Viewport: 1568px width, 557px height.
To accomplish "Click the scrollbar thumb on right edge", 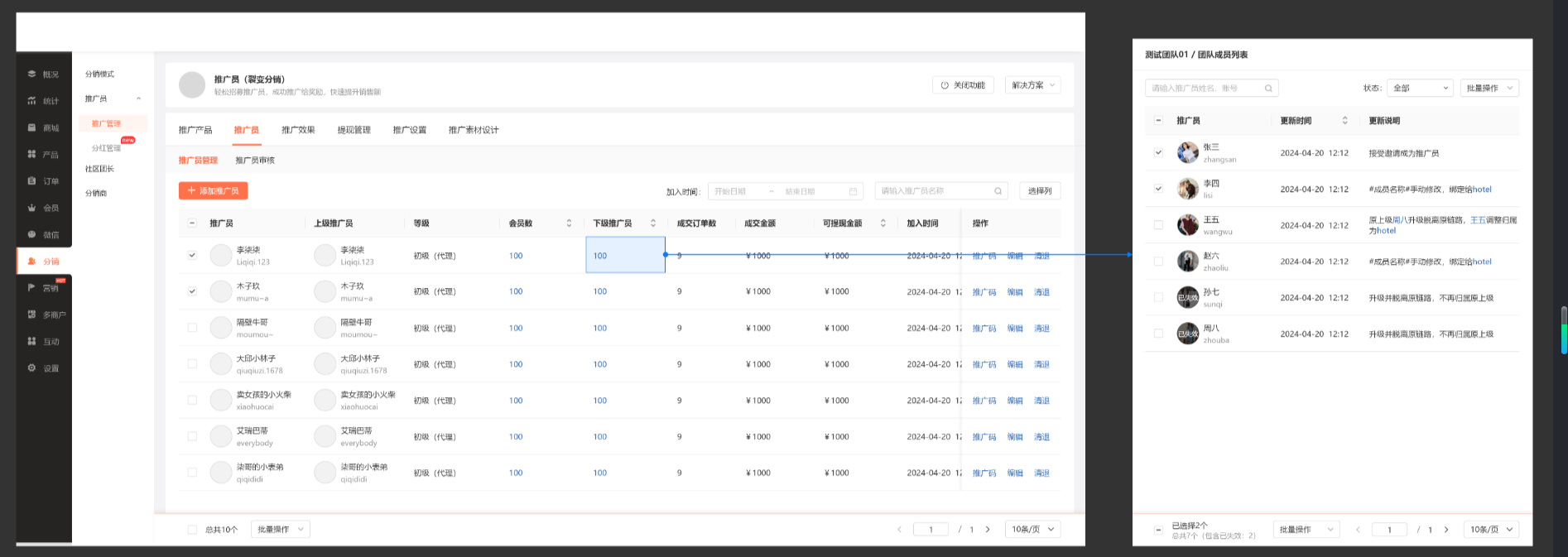I will coord(1564,330).
